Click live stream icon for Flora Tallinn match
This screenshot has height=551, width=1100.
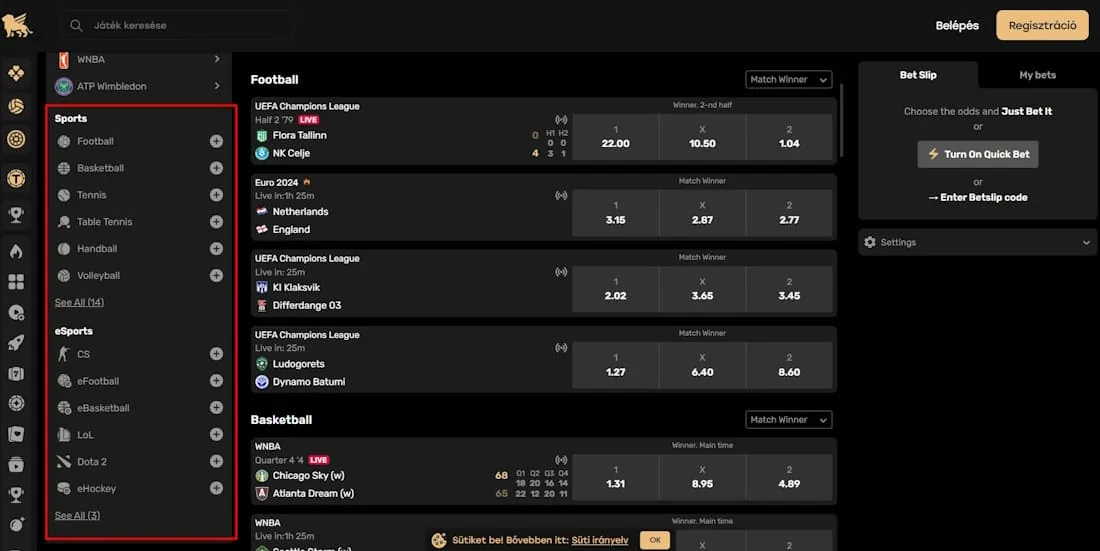(x=561, y=120)
